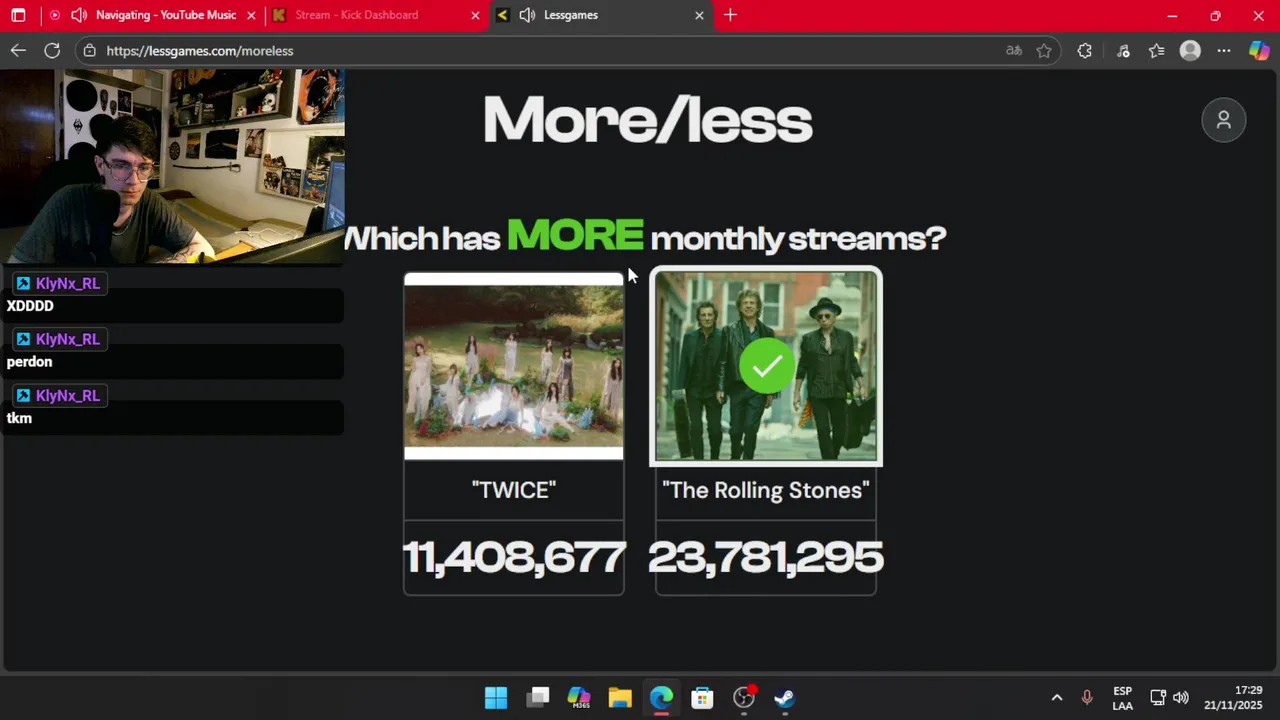Open the Microsoft 365 Copilot taskbar app
This screenshot has width=1280, height=720.
click(x=579, y=697)
